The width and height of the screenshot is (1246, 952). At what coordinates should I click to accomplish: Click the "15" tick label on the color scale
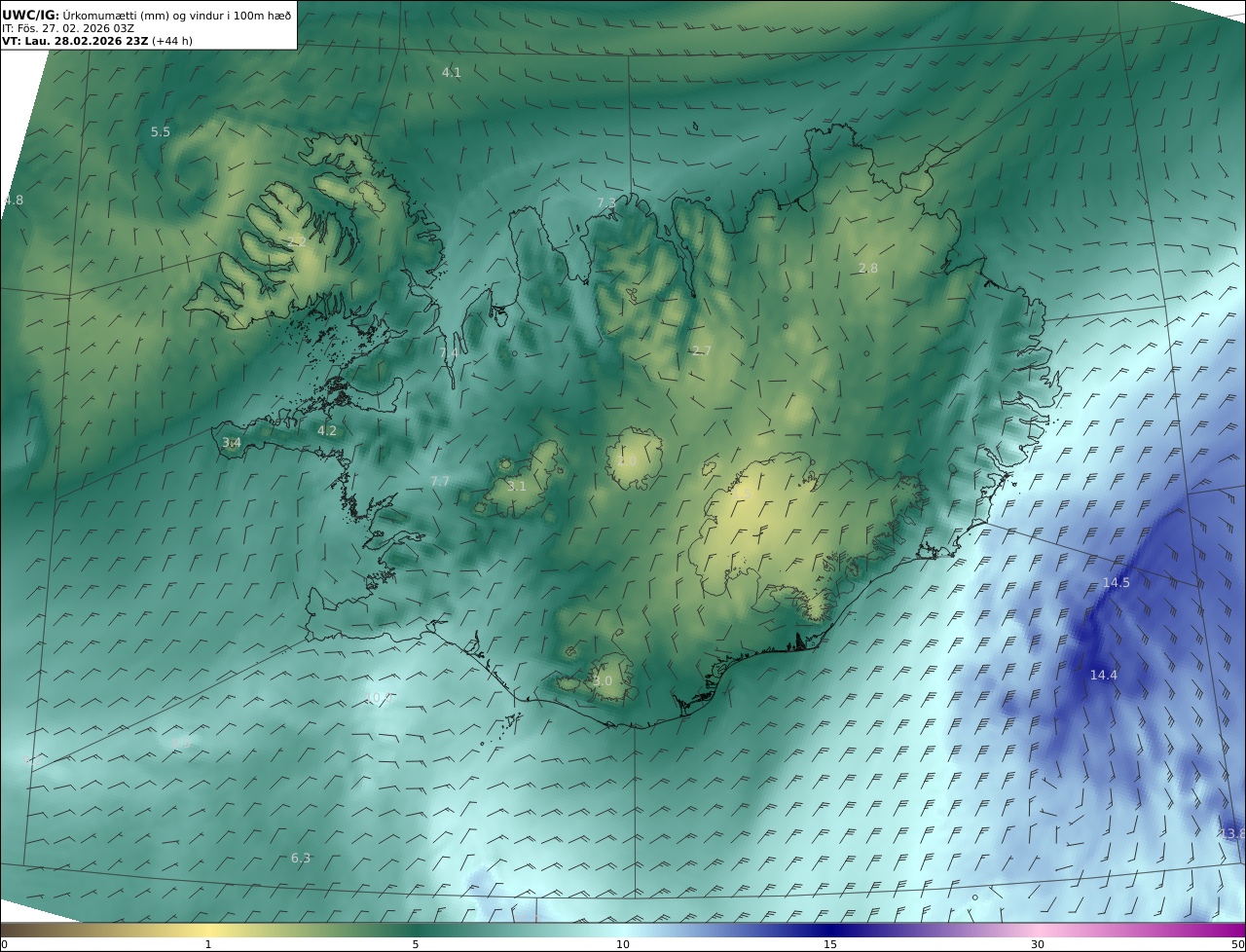coord(830,944)
